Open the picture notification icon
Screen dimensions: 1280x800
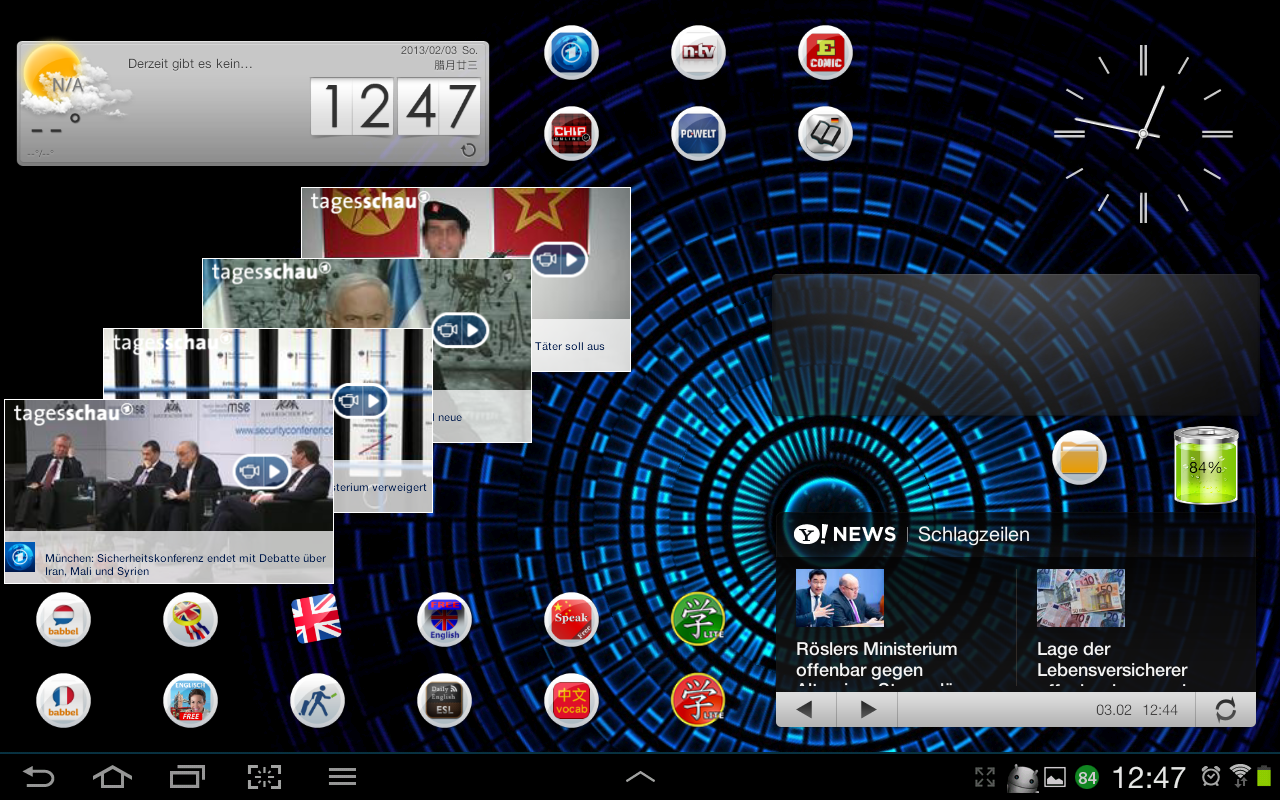[1055, 777]
